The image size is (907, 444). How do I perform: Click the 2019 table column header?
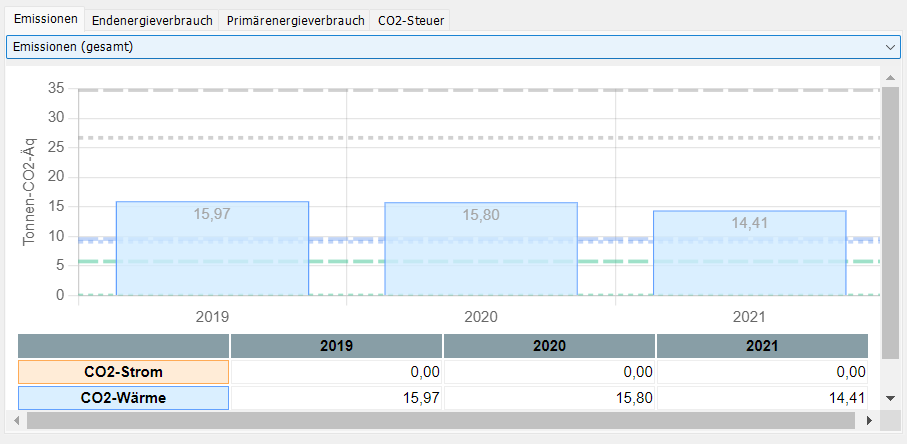tap(336, 346)
